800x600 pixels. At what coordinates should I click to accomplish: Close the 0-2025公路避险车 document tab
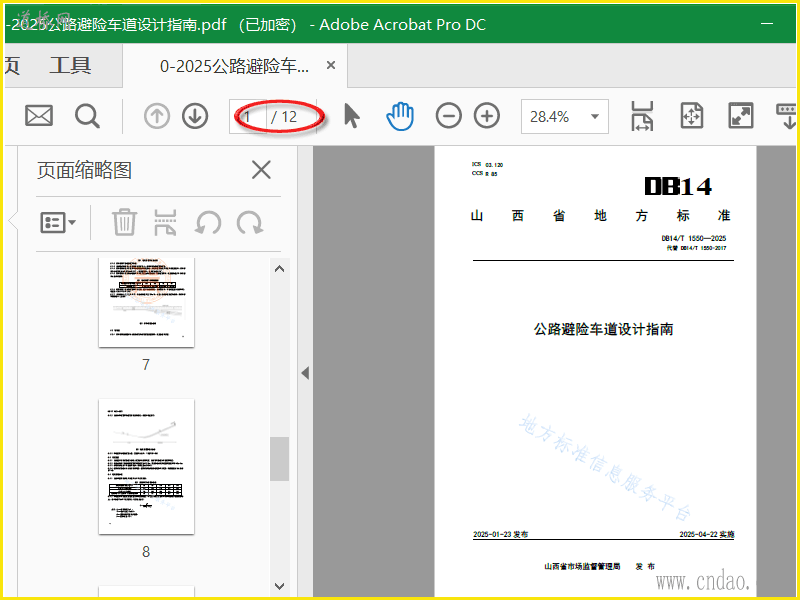[331, 65]
